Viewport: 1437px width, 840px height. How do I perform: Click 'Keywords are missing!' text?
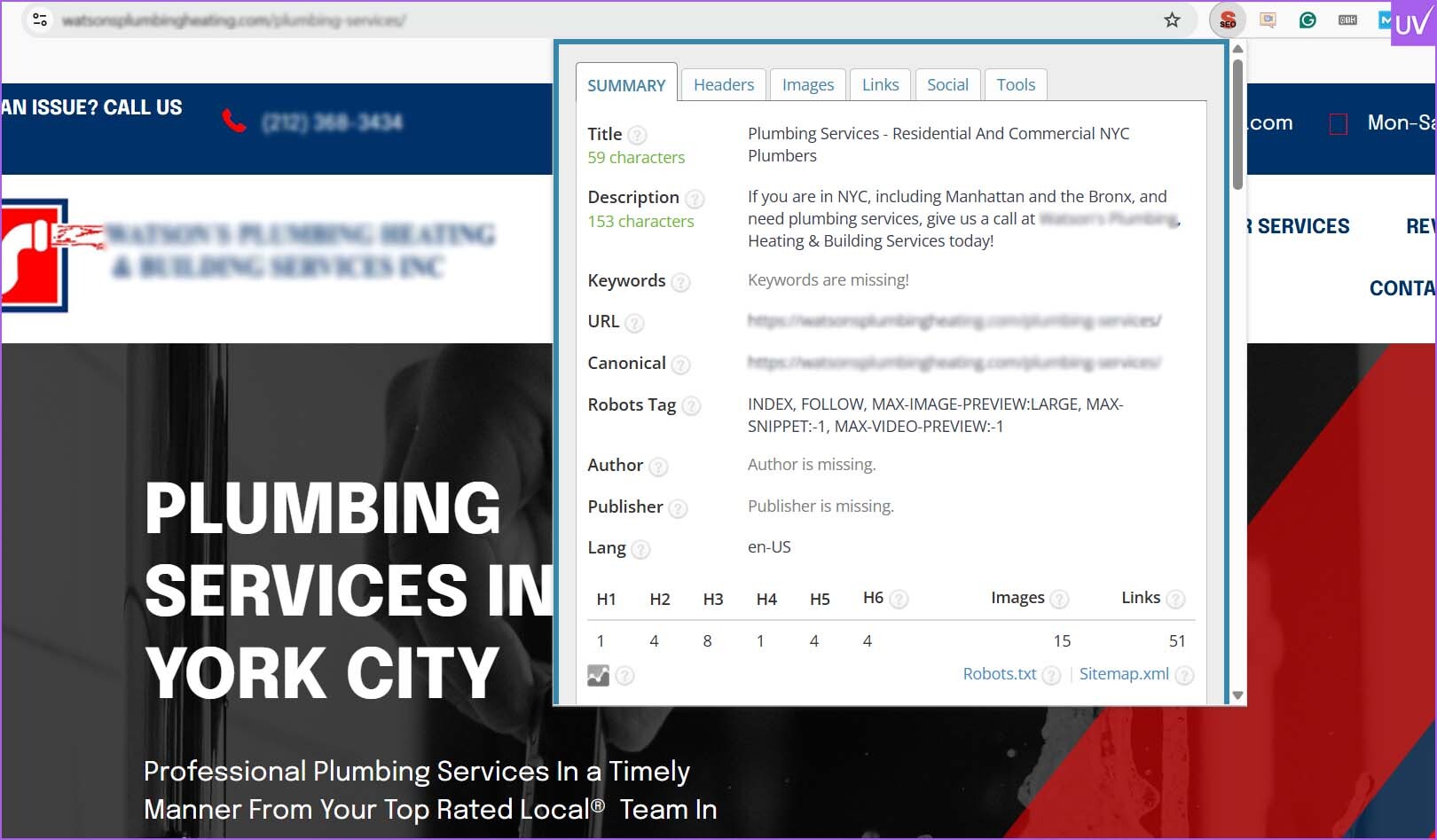click(828, 280)
